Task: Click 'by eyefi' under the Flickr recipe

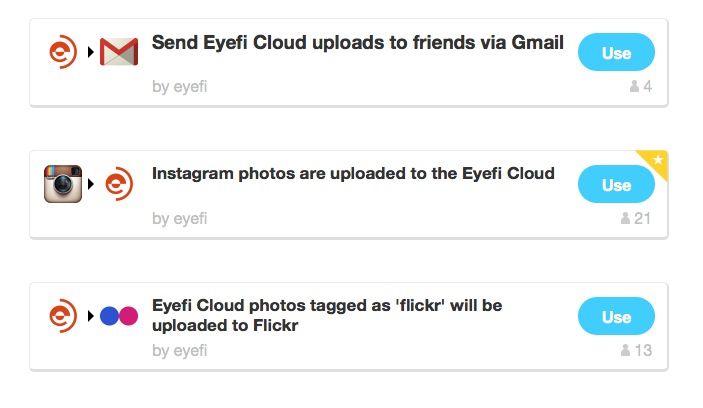Action: (x=179, y=351)
